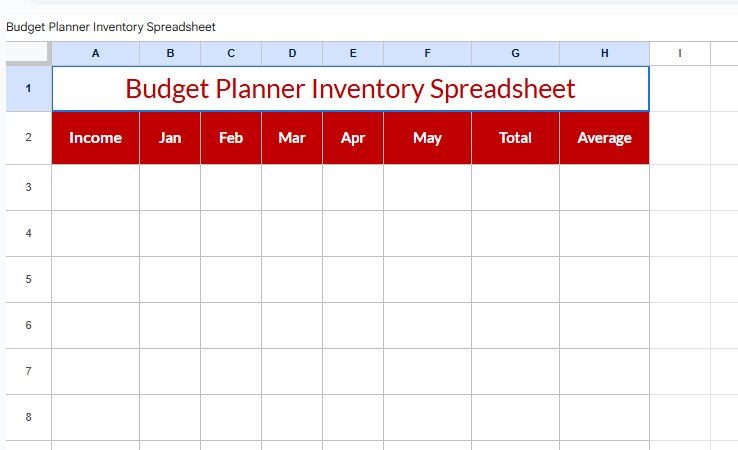Click the empty cell below Total

click(515, 187)
